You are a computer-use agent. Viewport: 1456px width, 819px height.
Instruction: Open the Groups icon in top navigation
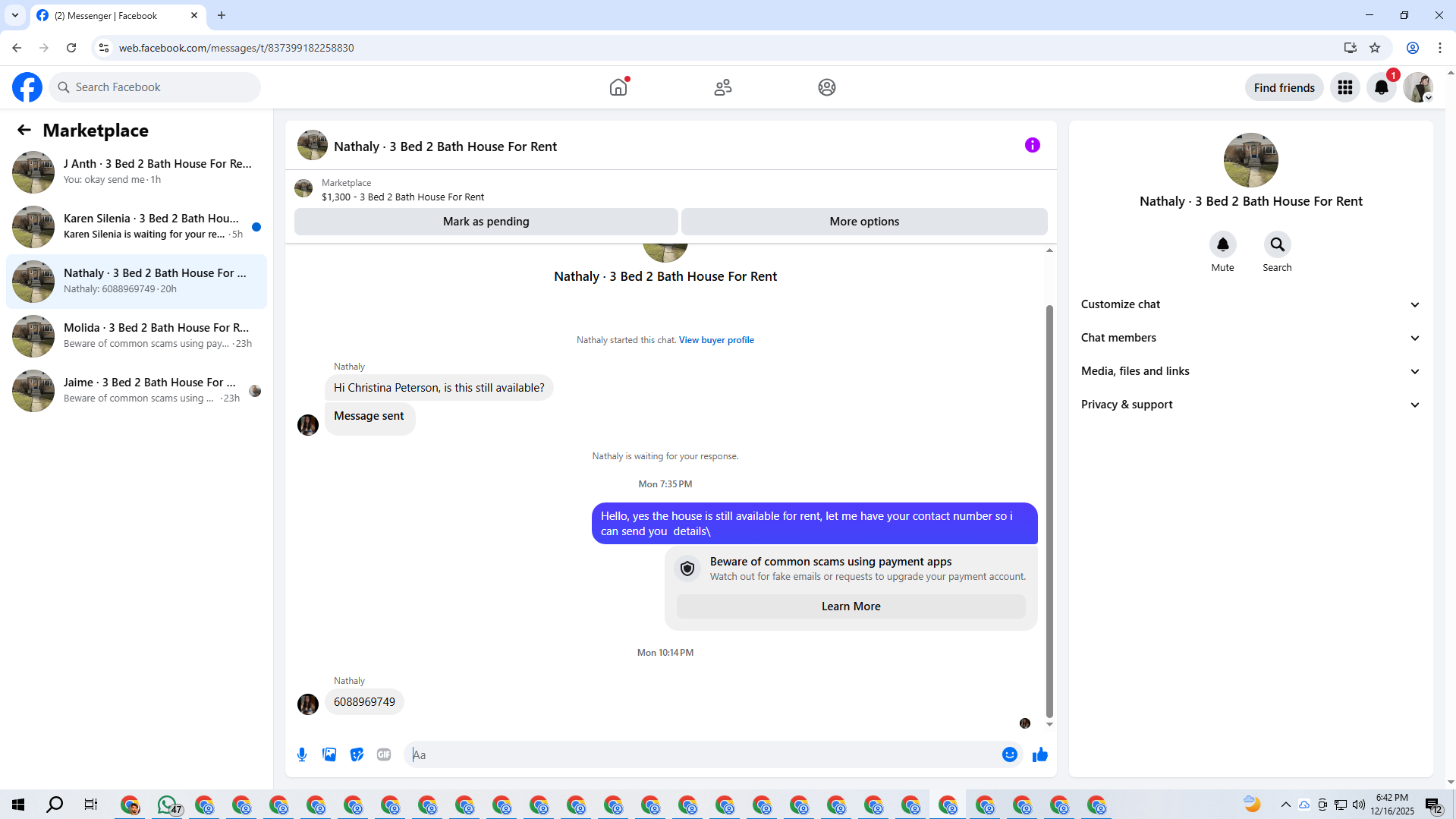827,87
